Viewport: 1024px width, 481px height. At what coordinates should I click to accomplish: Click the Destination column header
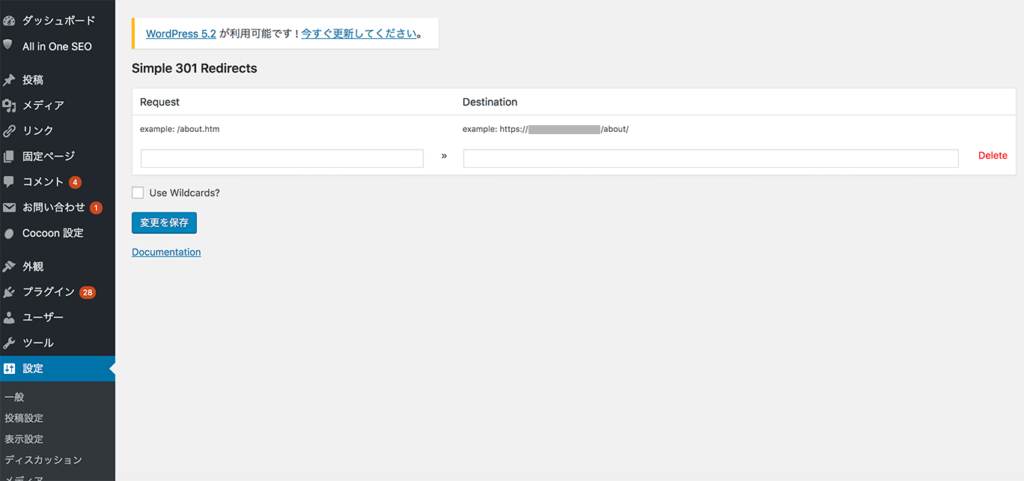tap(490, 102)
